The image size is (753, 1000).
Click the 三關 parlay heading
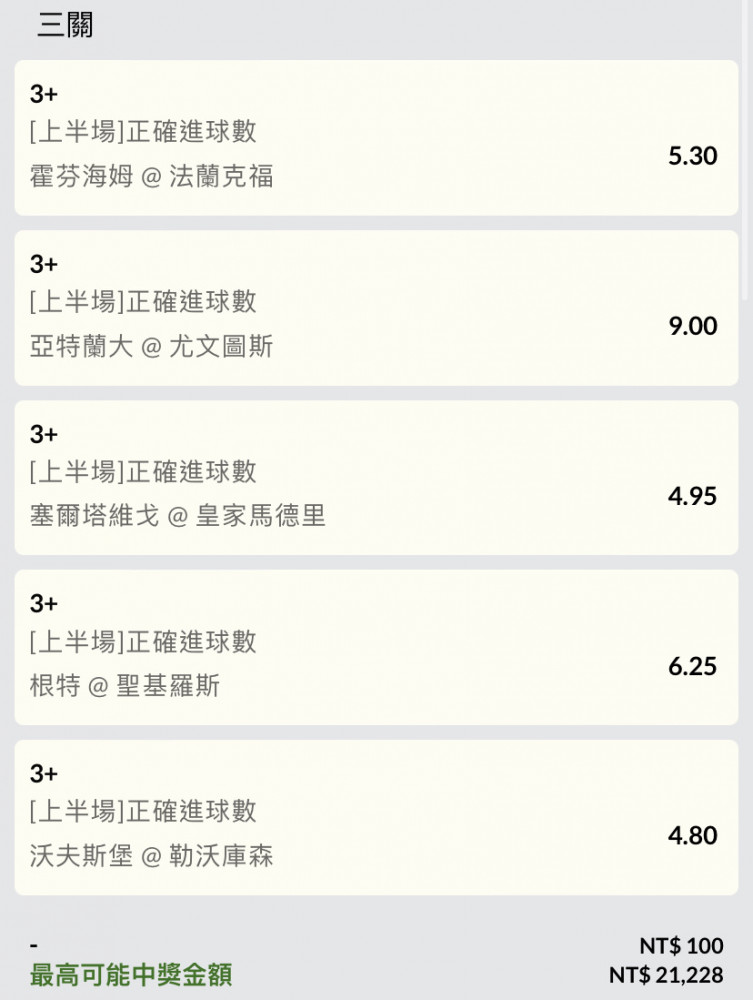65,25
